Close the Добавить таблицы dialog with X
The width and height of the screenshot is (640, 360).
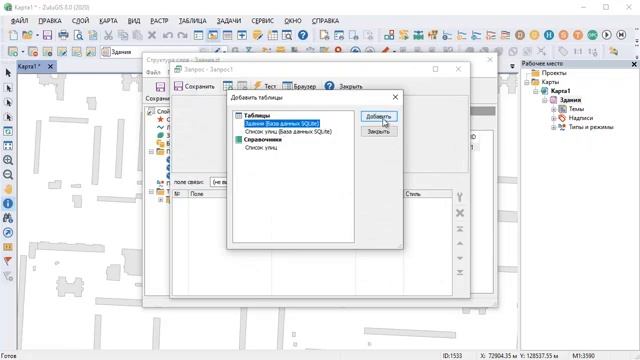tap(395, 97)
